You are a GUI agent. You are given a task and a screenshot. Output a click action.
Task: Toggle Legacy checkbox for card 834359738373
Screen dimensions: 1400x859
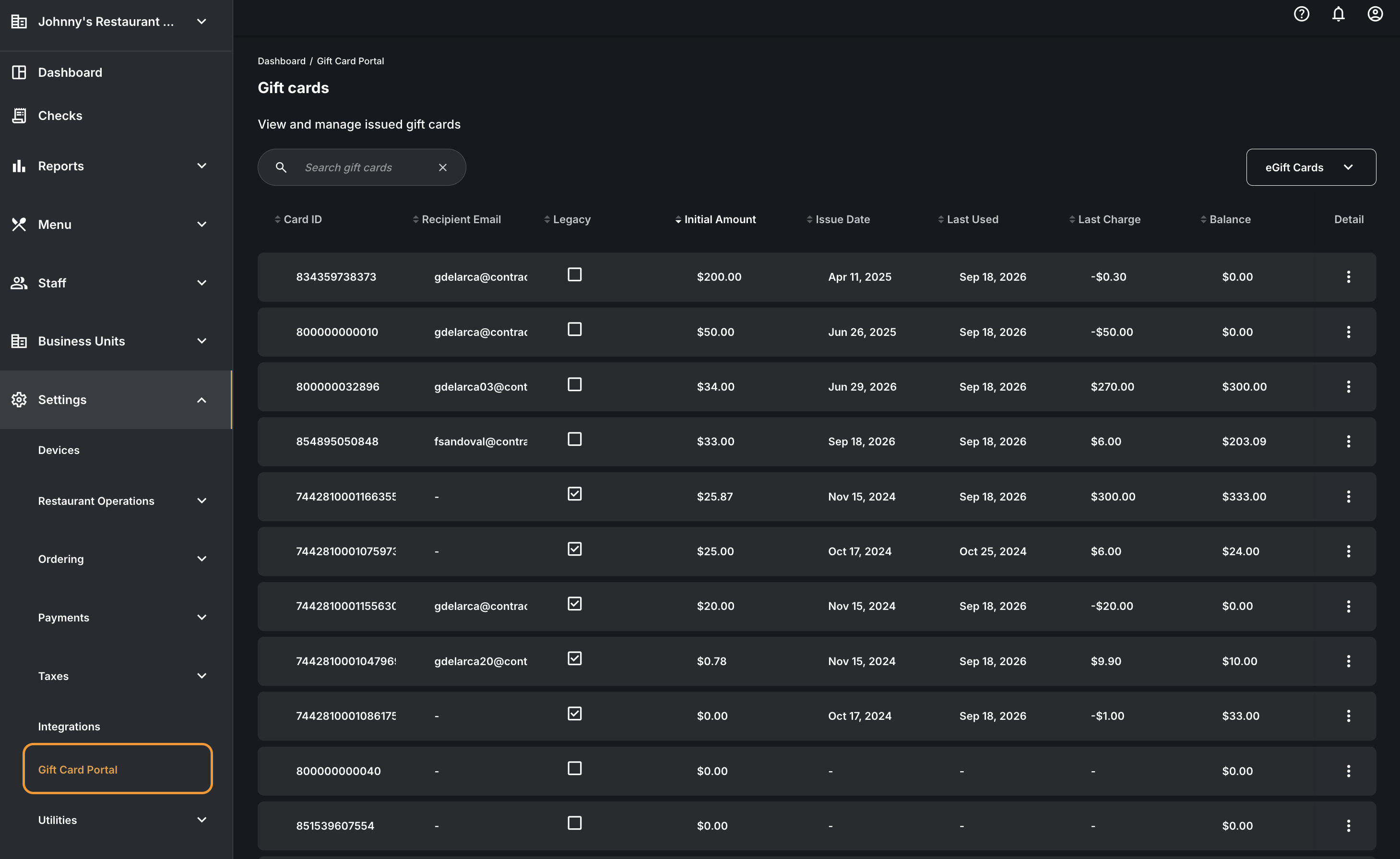click(x=574, y=274)
